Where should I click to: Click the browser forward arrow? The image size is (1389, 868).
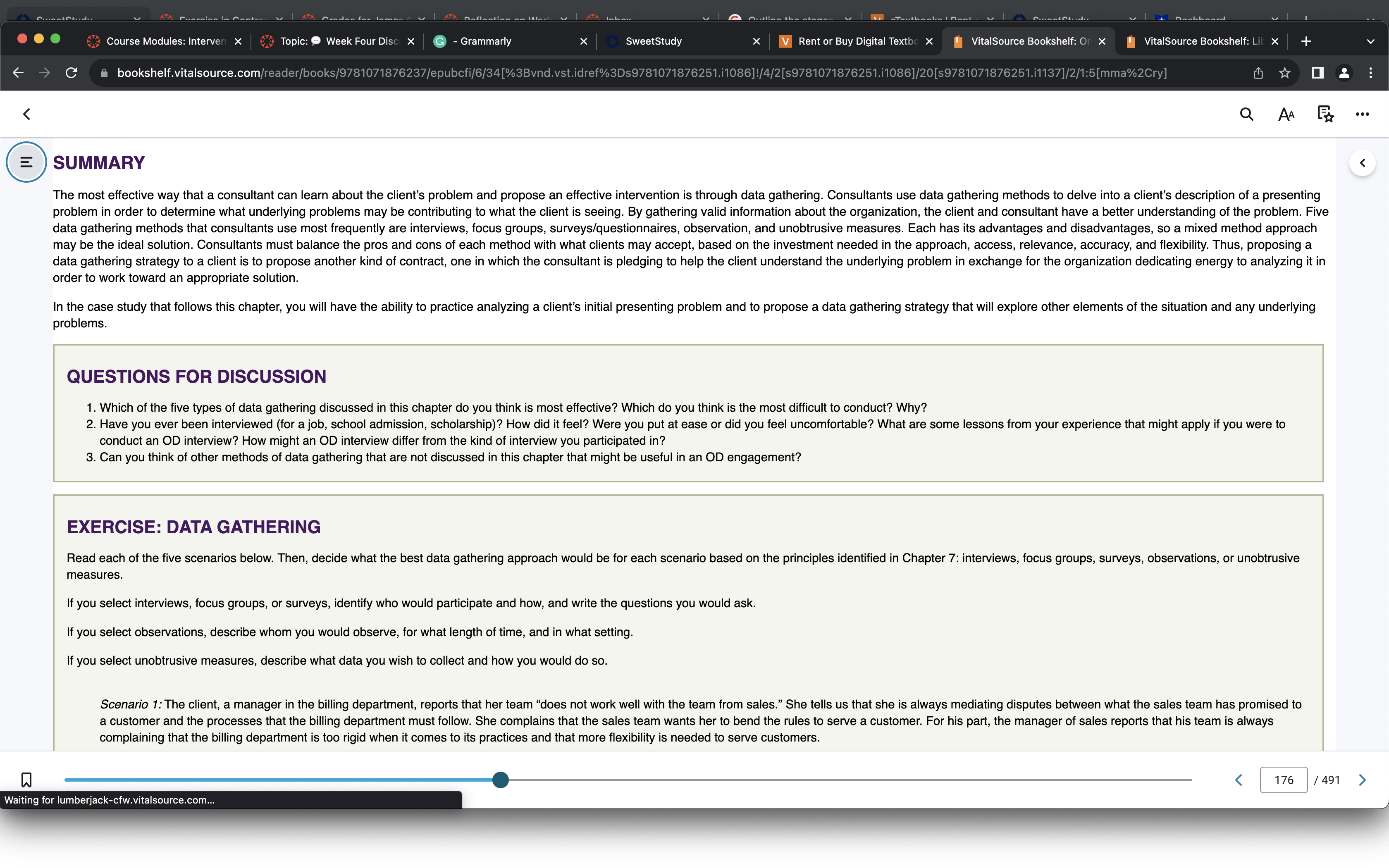point(45,73)
